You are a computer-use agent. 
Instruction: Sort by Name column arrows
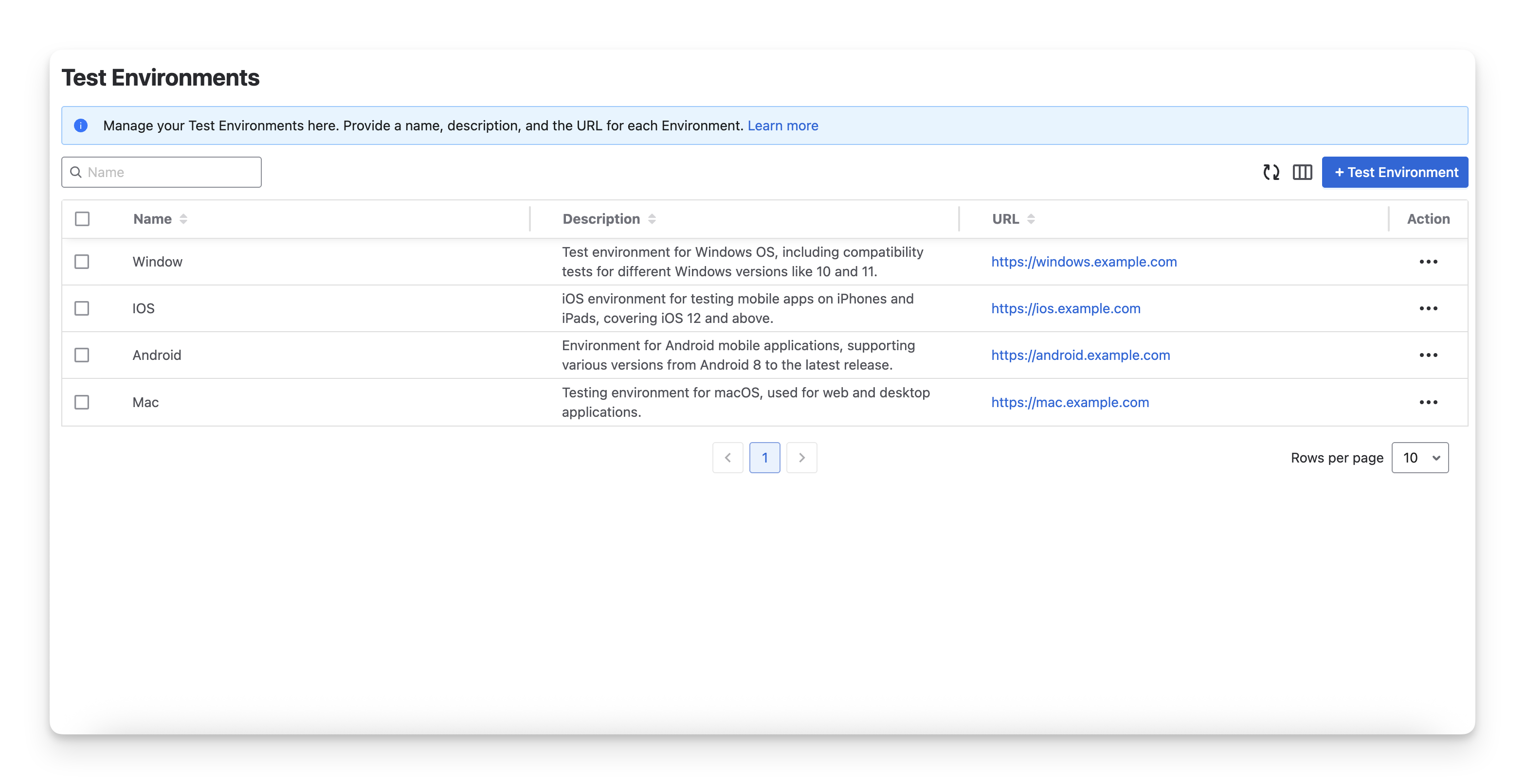point(183,219)
